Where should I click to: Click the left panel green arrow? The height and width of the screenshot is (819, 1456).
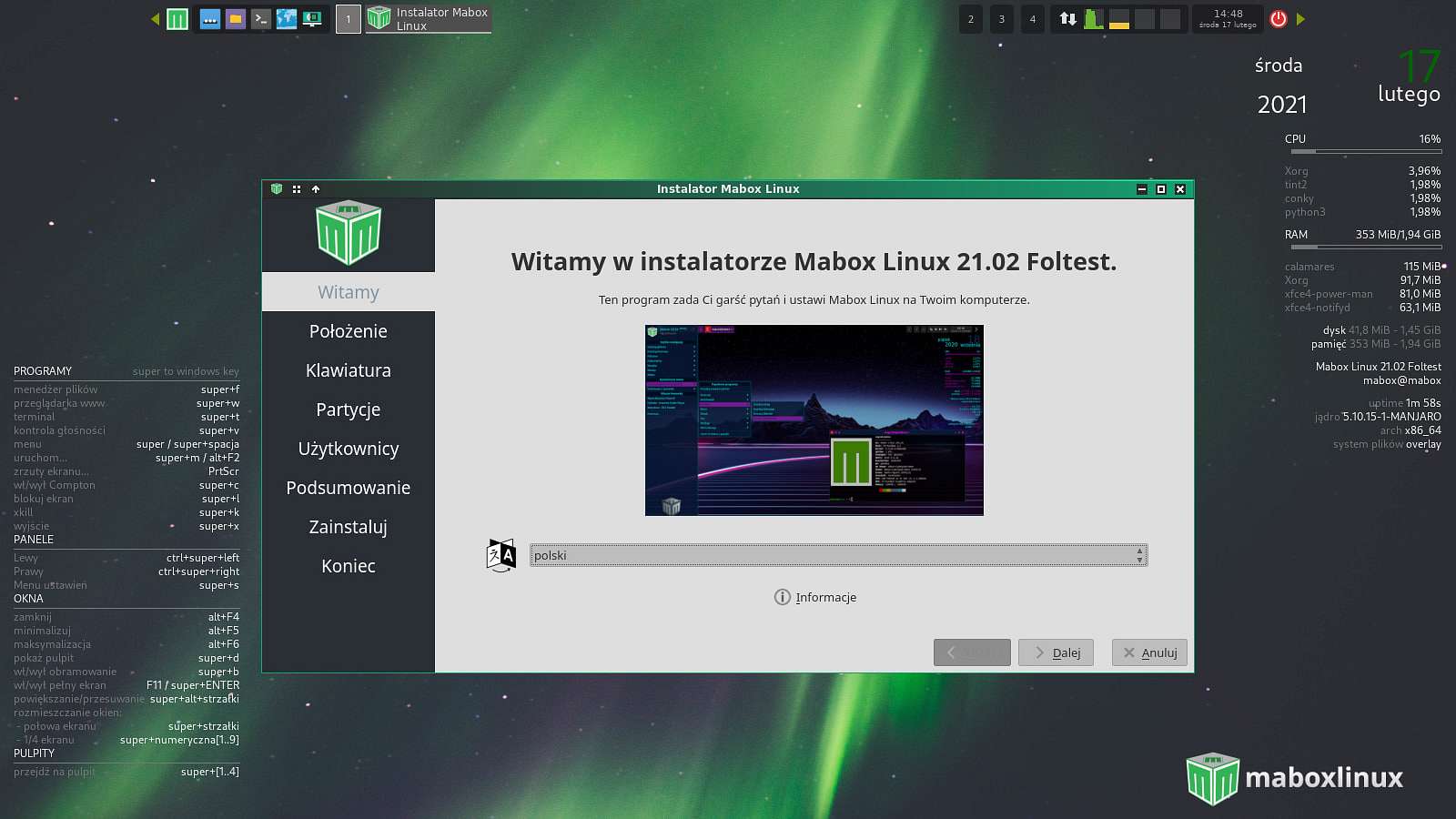coord(155,18)
